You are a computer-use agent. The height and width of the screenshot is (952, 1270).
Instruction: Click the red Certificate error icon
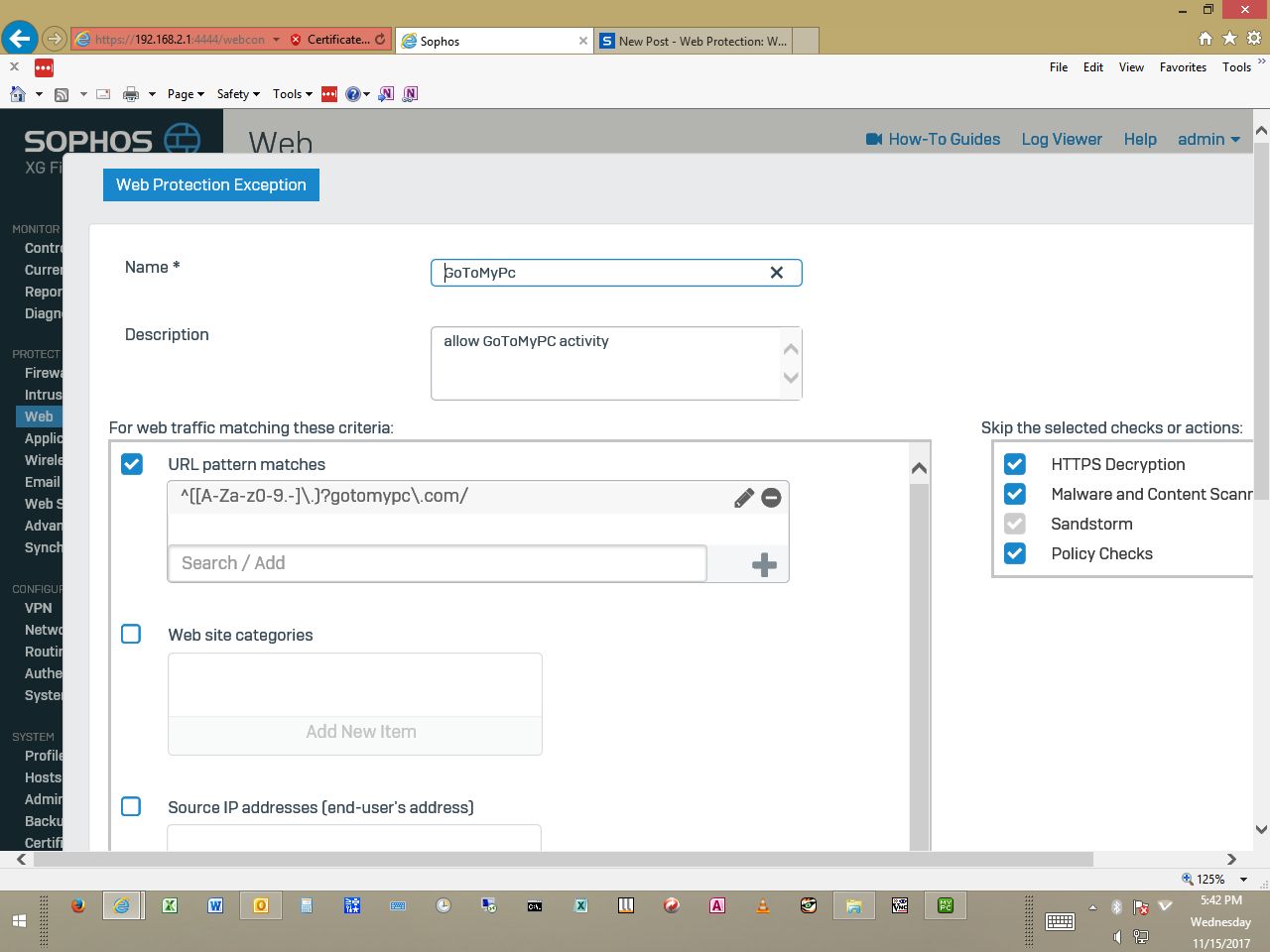[x=296, y=40]
